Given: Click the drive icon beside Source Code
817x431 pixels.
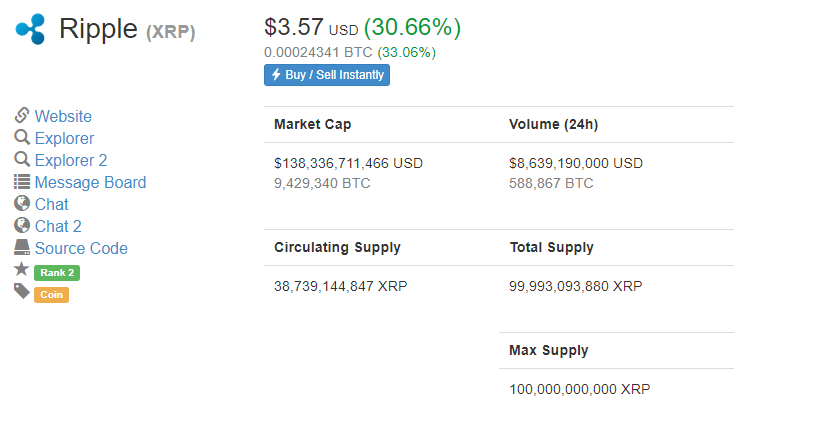Looking at the screenshot, I should tap(22, 247).
